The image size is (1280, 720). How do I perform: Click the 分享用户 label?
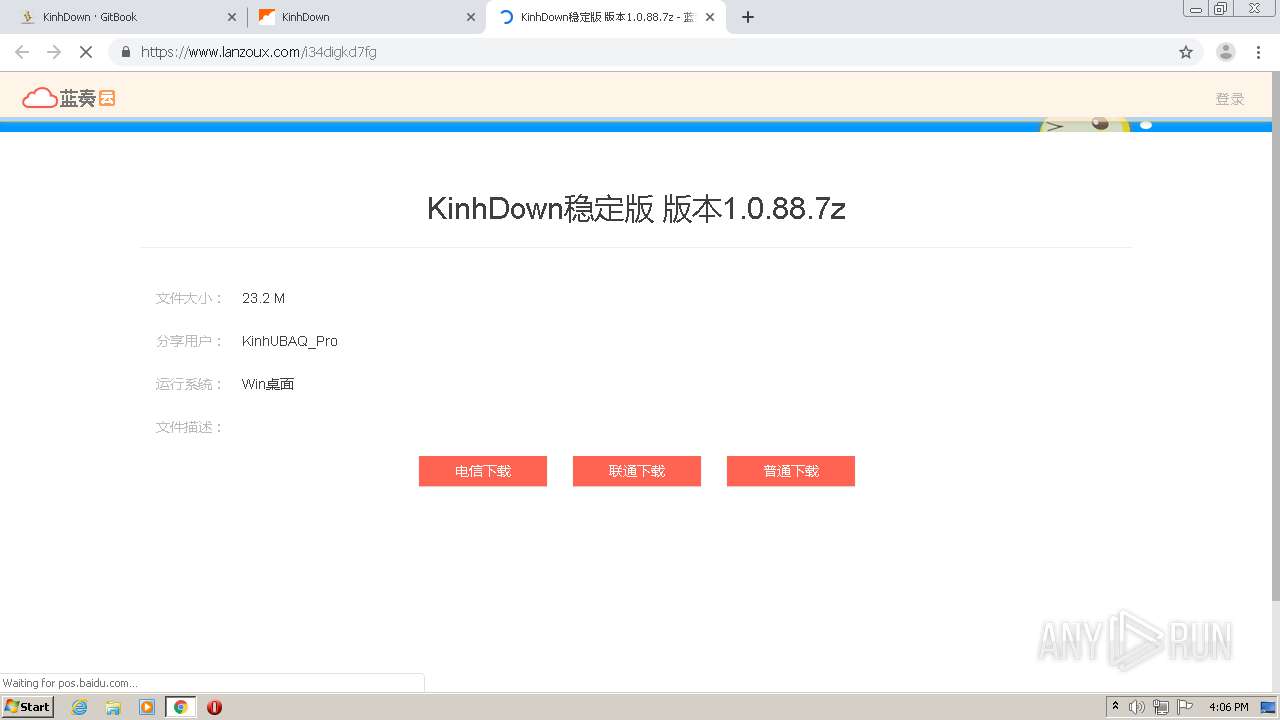(190, 341)
